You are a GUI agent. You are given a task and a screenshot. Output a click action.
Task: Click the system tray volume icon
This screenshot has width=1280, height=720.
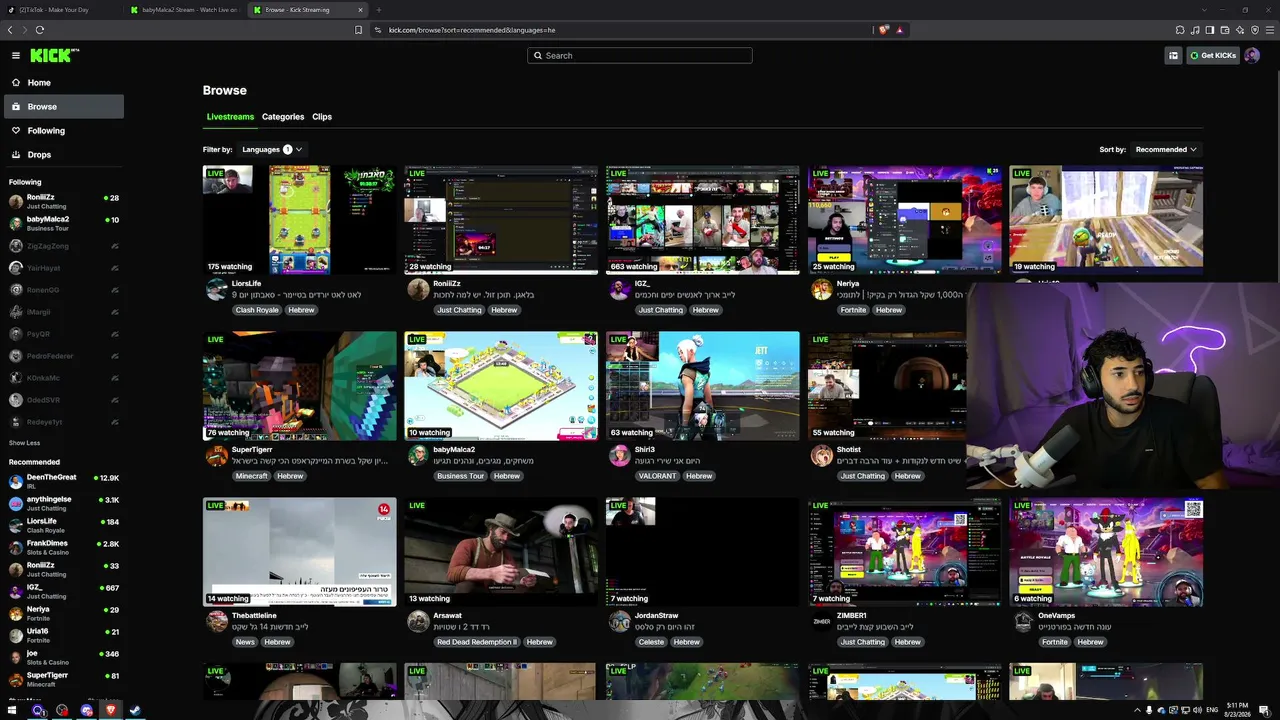pos(1198,710)
